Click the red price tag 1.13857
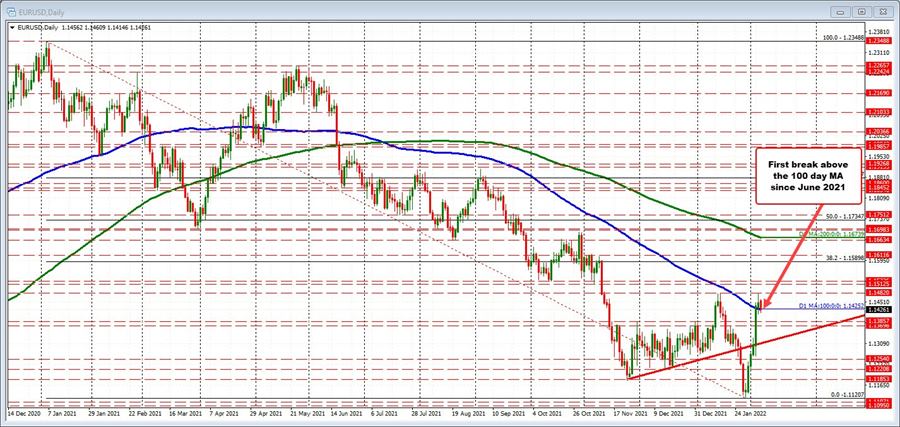Image resolution: width=900 pixels, height=427 pixels. tap(878, 320)
